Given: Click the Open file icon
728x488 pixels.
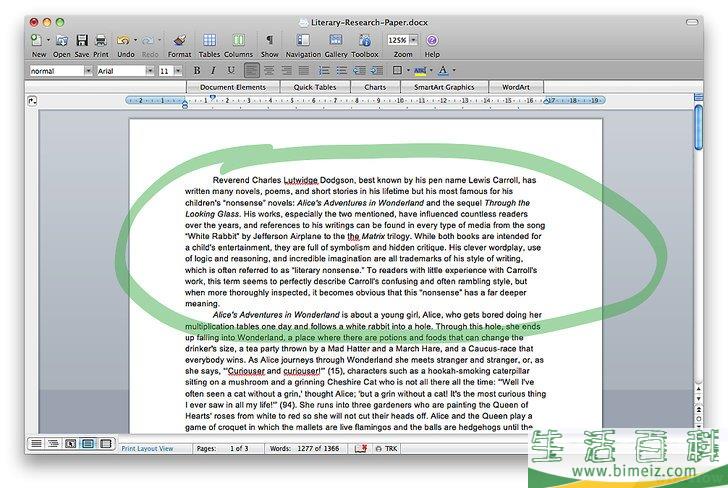Looking at the screenshot, I should (x=61, y=40).
